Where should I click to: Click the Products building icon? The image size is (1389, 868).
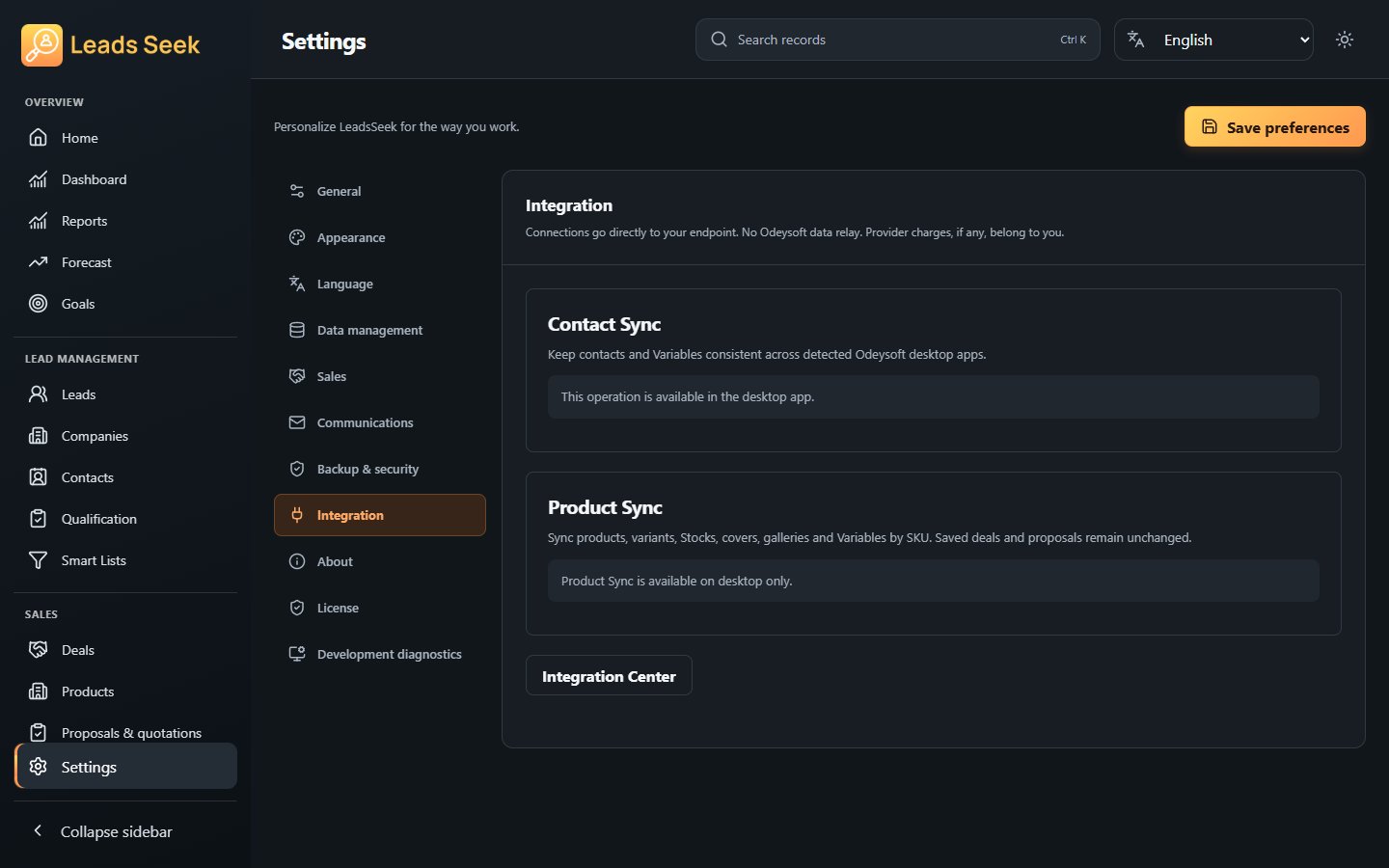(38, 692)
